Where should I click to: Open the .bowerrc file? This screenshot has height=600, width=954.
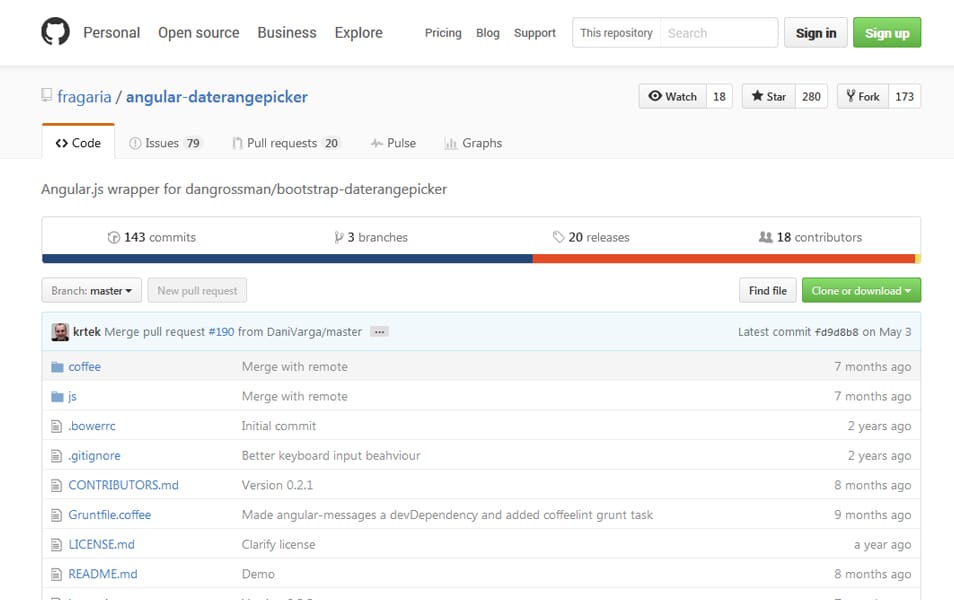pos(91,426)
